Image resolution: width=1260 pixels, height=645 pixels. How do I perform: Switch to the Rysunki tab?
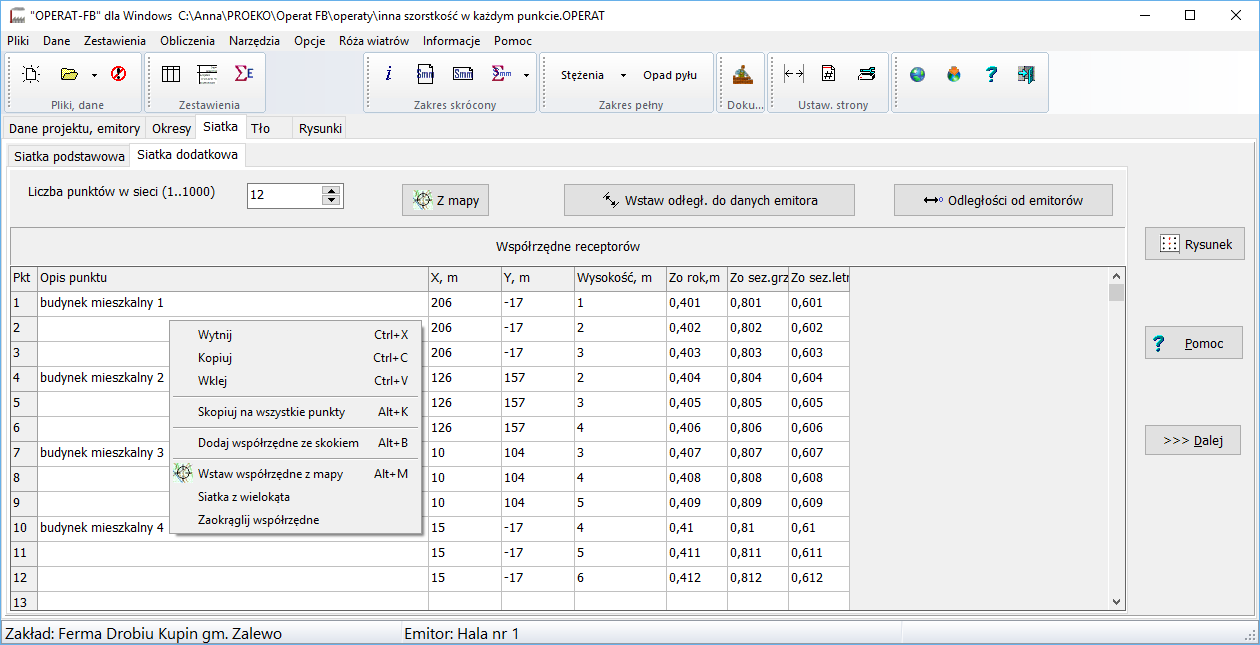(320, 128)
